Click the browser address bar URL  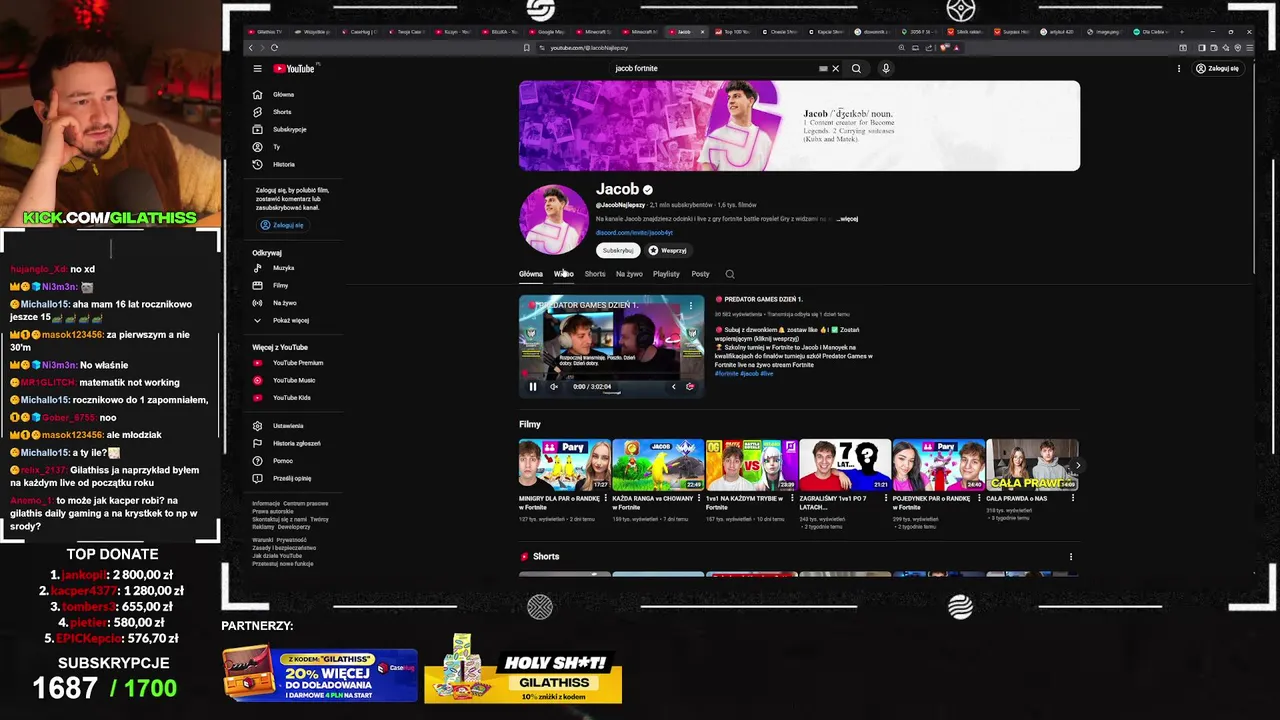(589, 47)
